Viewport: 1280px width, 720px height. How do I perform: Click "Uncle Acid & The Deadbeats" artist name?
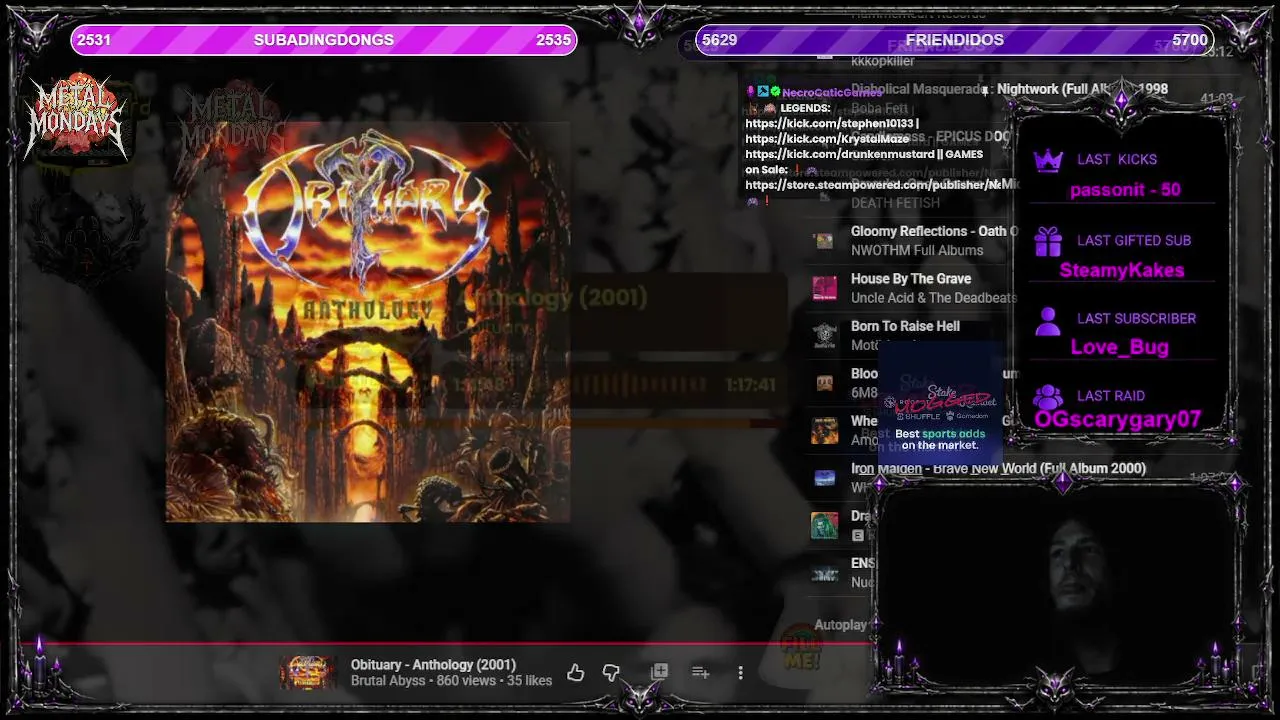(934, 297)
